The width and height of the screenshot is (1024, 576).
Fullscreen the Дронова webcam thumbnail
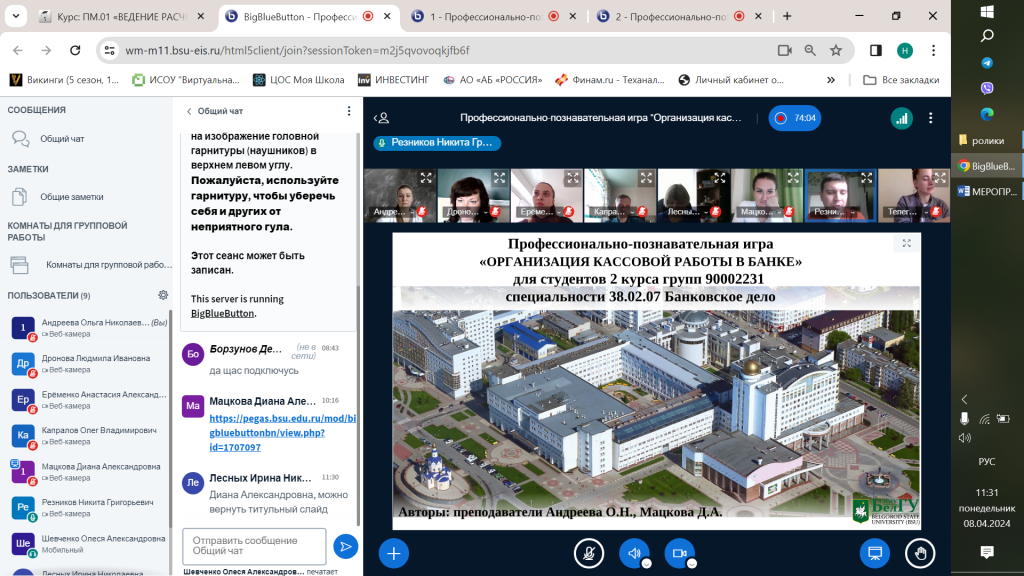(x=499, y=178)
